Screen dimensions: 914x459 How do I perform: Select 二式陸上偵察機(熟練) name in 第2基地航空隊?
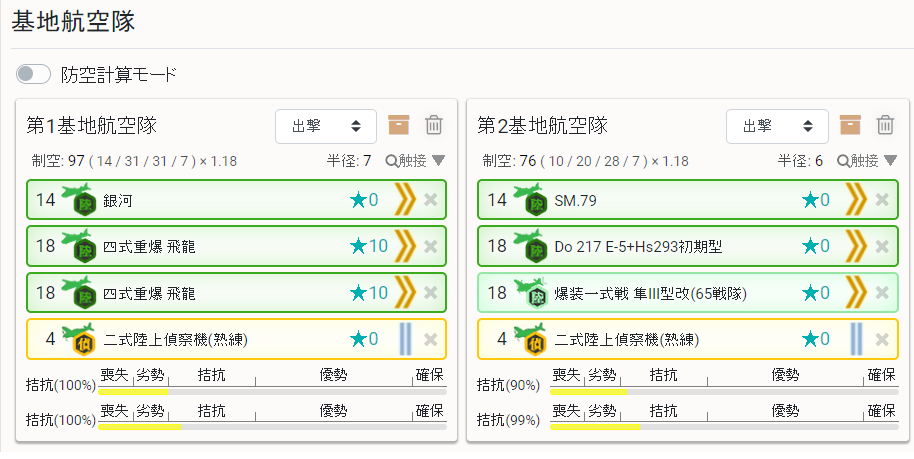point(627,339)
